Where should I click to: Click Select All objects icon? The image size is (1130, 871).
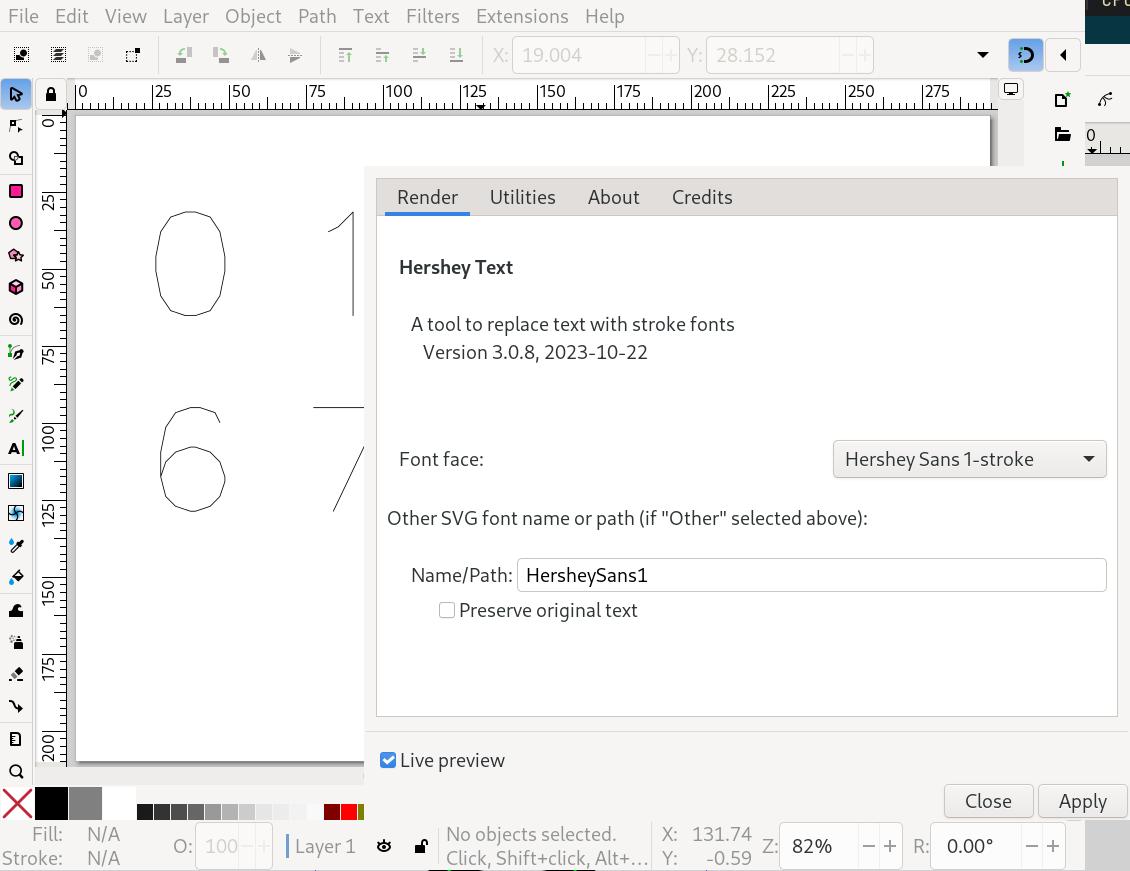tap(22, 55)
